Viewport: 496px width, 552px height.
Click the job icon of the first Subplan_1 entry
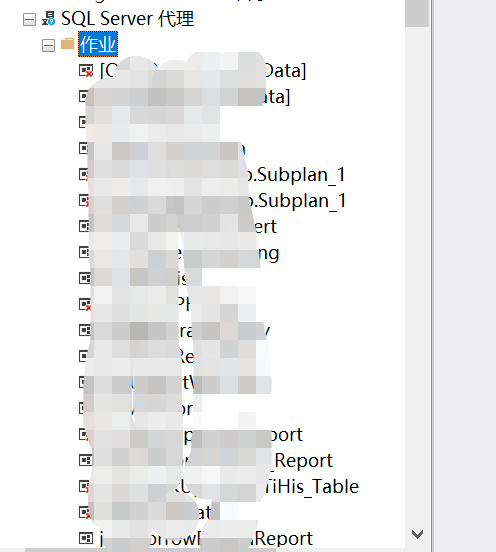coord(85,174)
